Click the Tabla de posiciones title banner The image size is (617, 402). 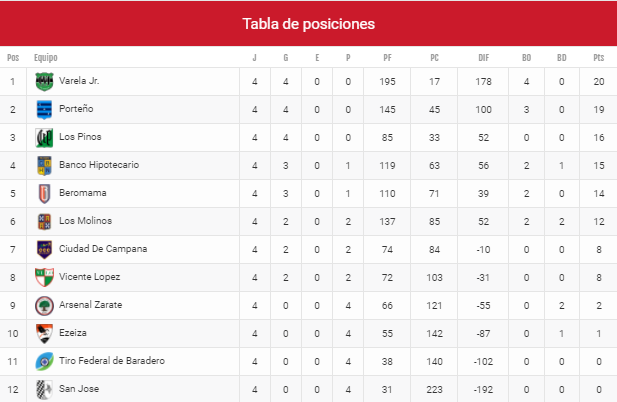[308, 24]
